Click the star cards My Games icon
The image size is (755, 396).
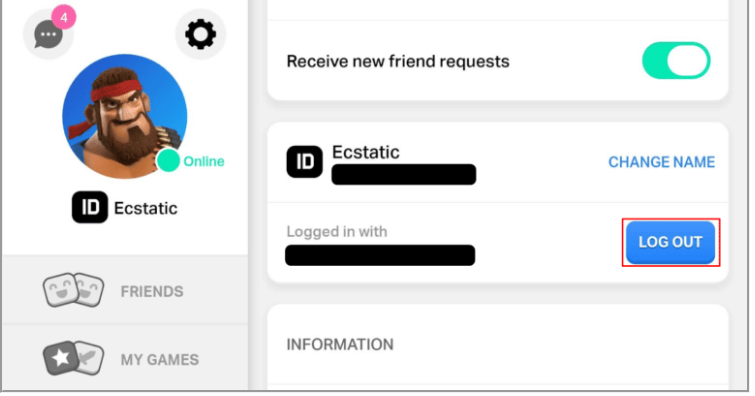point(73,358)
